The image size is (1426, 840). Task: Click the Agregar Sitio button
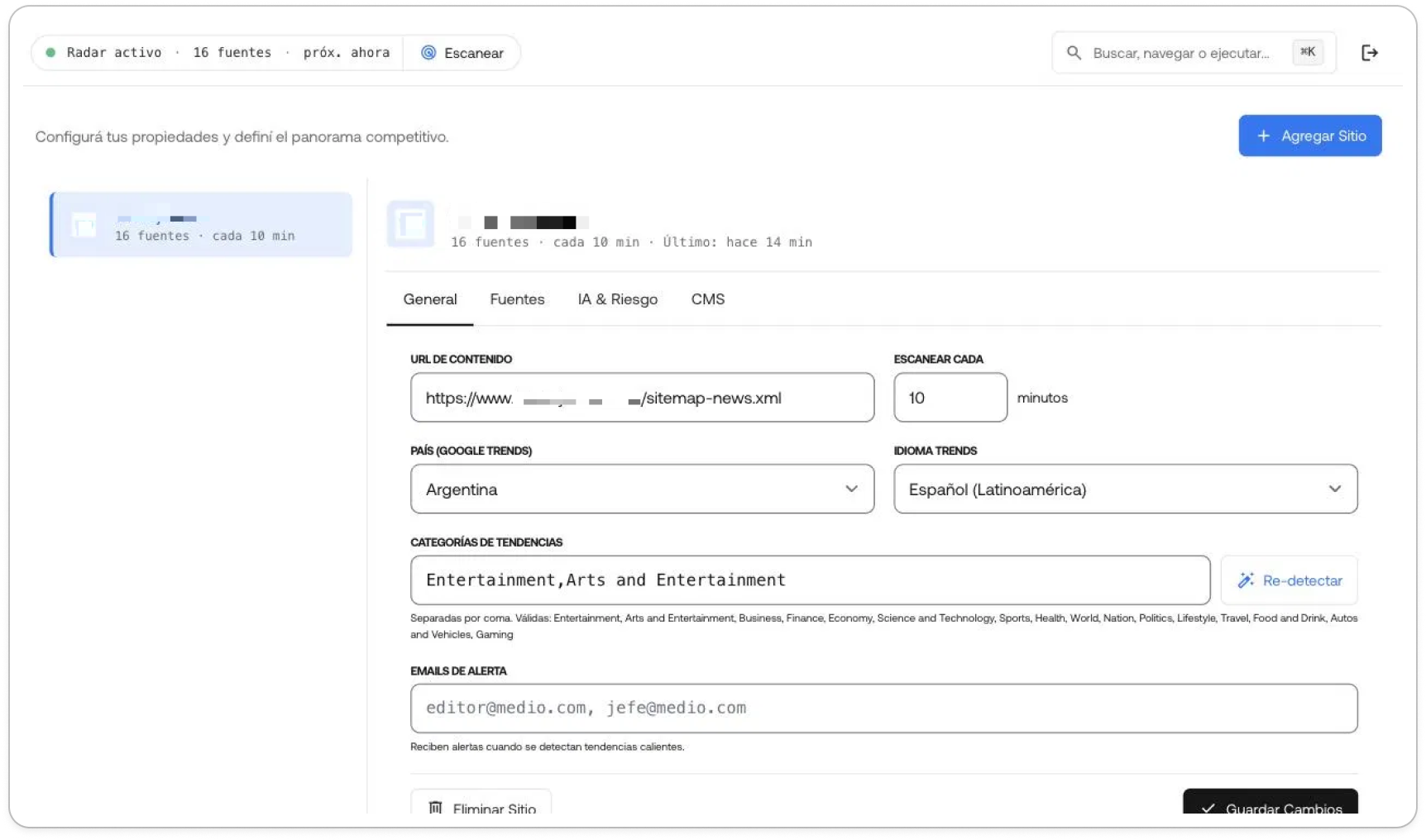1309,136
